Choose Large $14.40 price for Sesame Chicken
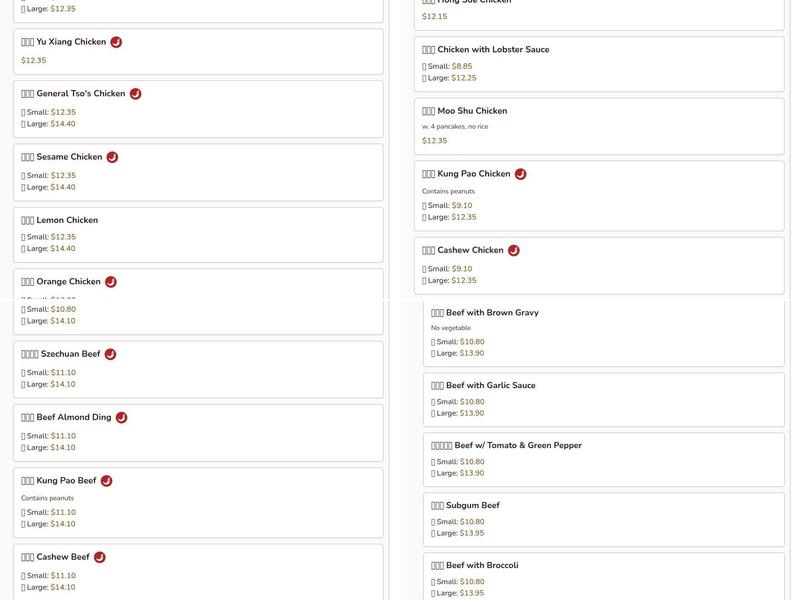Image resolution: width=800 pixels, height=600 pixels. pos(48,187)
